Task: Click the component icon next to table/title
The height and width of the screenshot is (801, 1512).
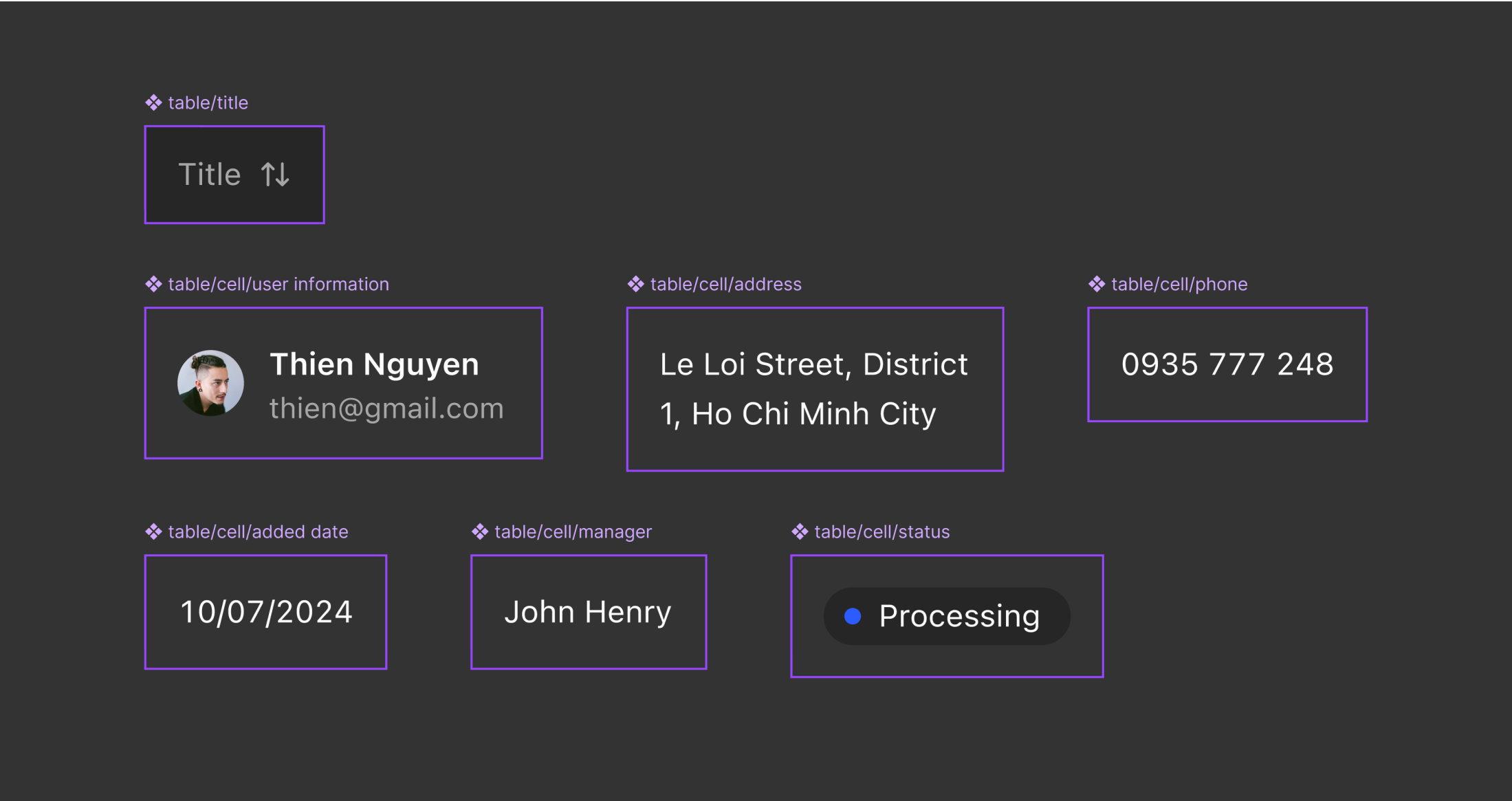Action: pyautogui.click(x=153, y=103)
